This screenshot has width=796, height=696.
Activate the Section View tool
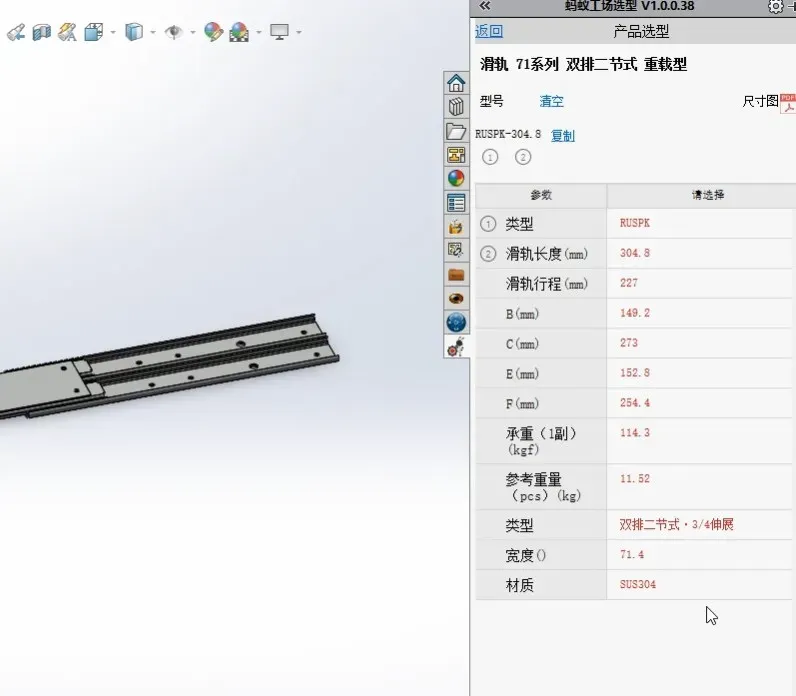coord(42,32)
